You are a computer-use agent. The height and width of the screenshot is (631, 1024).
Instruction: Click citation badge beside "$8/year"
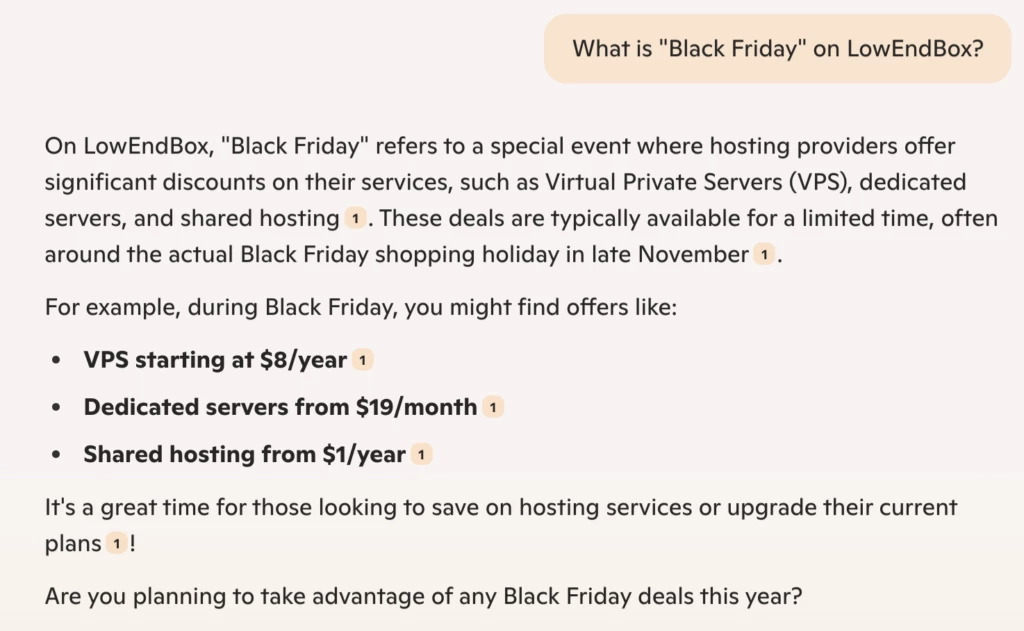(362, 360)
